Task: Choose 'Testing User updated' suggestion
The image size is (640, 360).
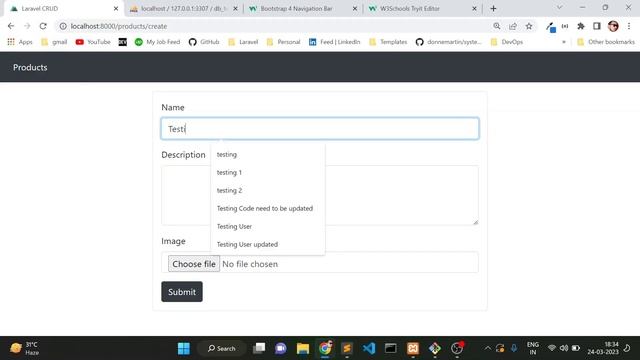Action: (268, 244)
